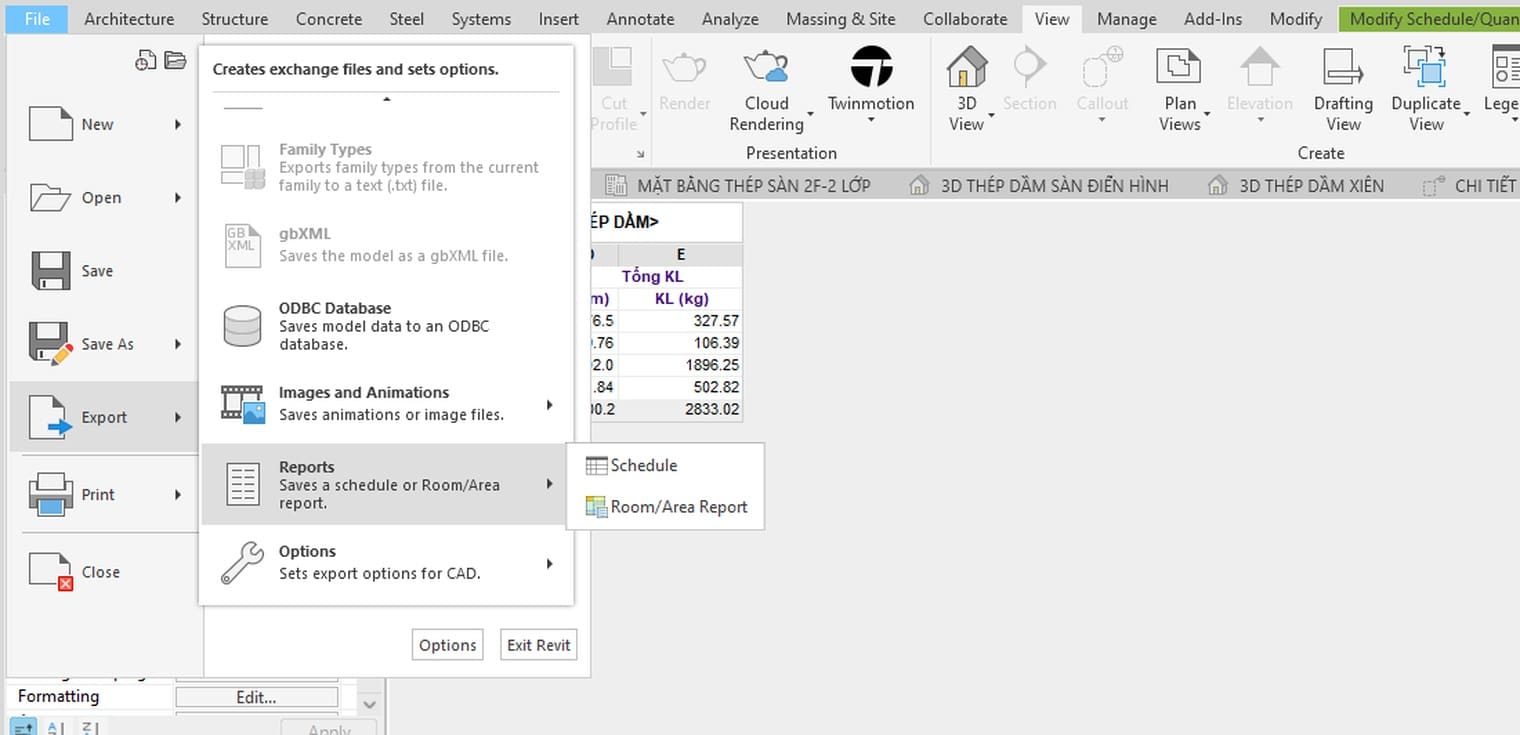Click the Save As icon
This screenshot has height=735, width=1520.
click(51, 344)
